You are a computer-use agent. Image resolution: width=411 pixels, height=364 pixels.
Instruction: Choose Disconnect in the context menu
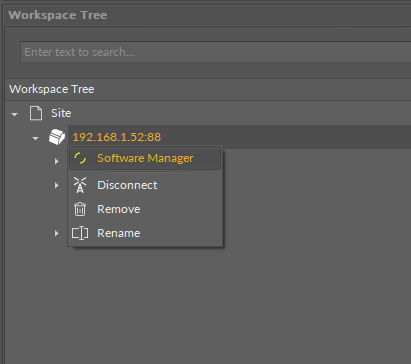point(145,185)
